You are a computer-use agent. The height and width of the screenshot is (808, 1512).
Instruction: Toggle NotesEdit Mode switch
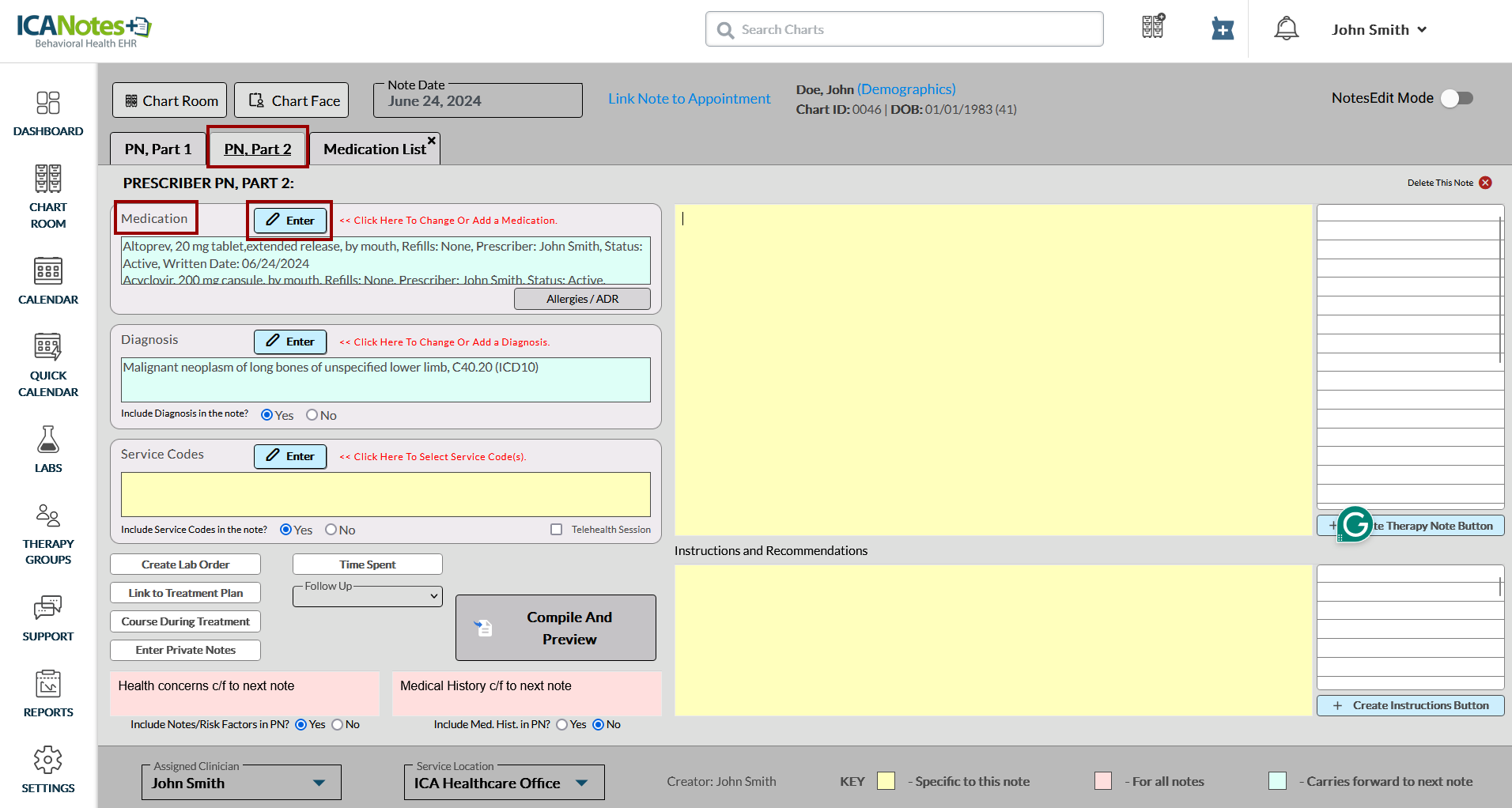pos(1456,98)
